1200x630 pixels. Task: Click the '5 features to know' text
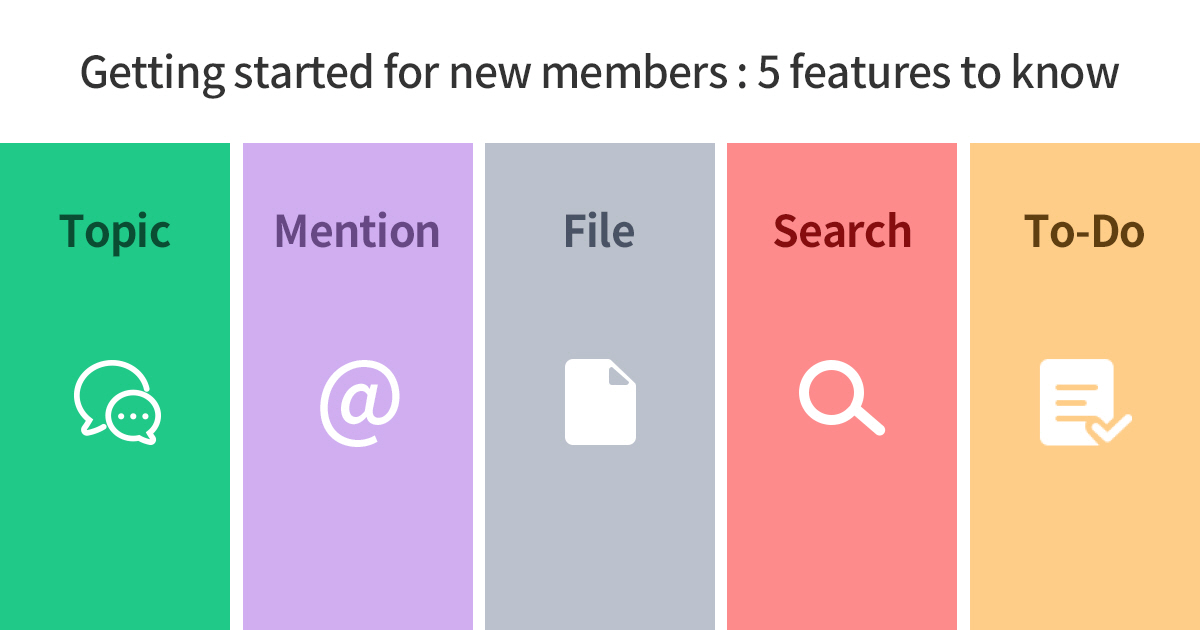(938, 74)
